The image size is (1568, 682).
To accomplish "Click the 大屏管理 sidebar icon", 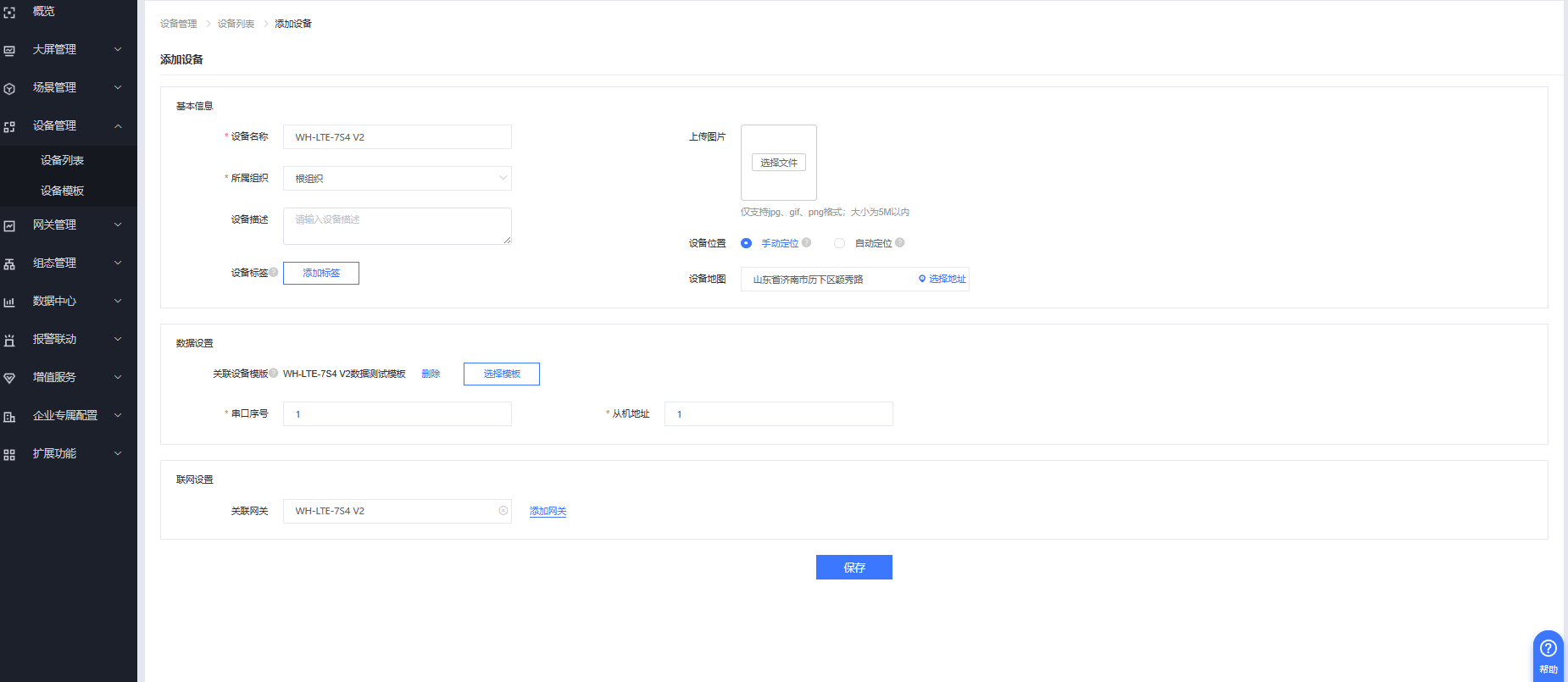I will (x=9, y=51).
